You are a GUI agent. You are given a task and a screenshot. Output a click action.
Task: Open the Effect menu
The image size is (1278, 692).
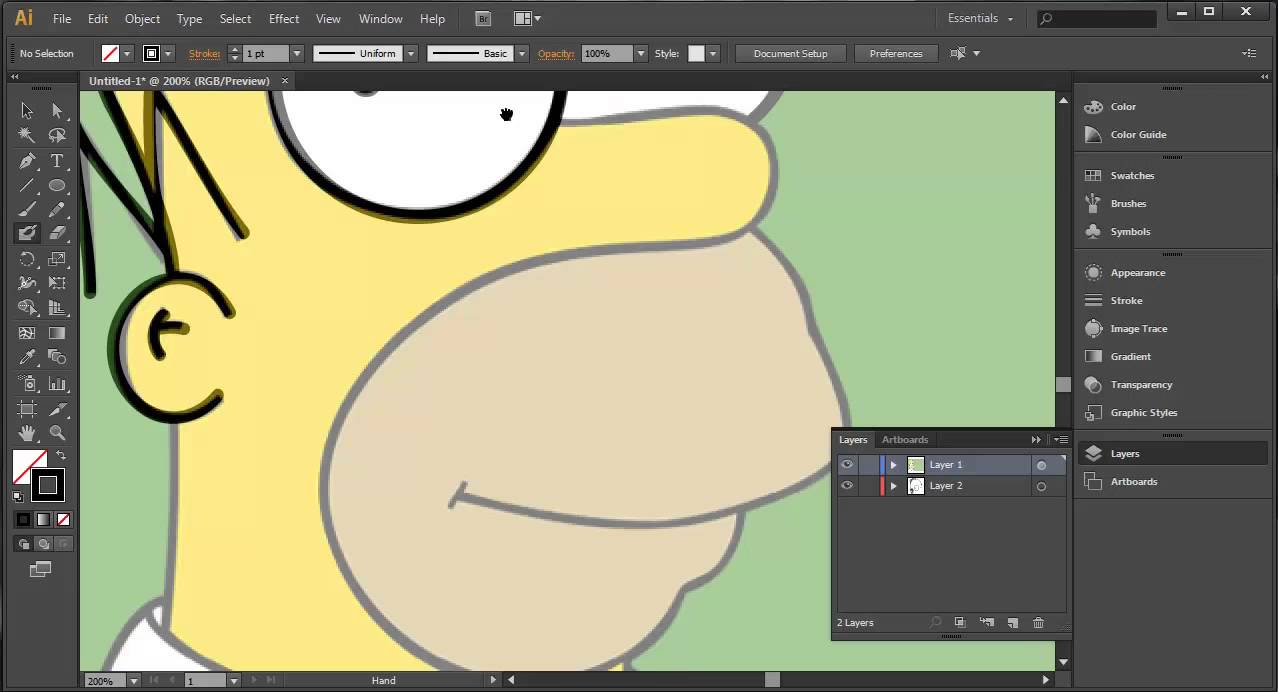[x=284, y=18]
